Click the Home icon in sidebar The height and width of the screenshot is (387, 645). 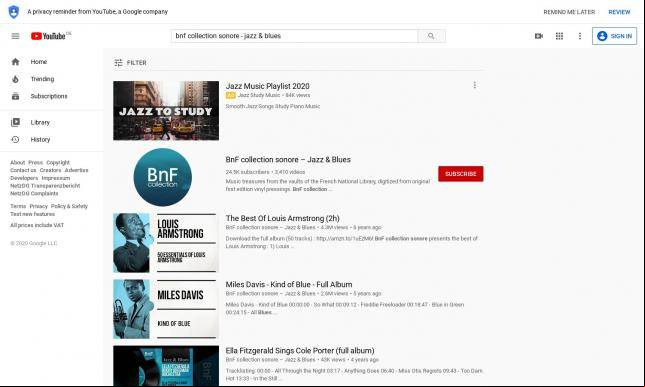click(15, 62)
